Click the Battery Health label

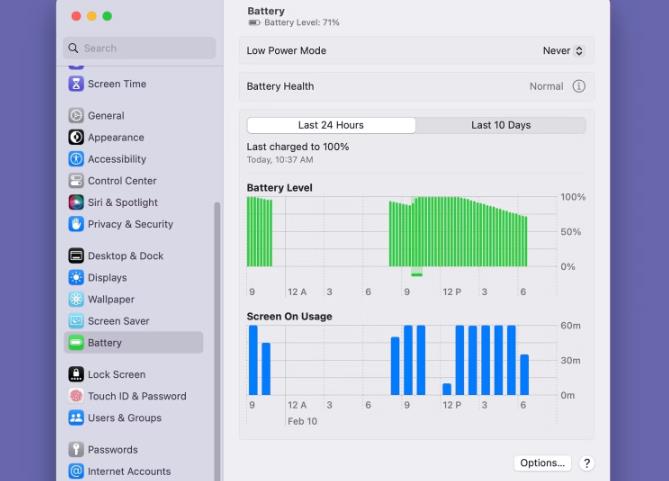pos(280,86)
